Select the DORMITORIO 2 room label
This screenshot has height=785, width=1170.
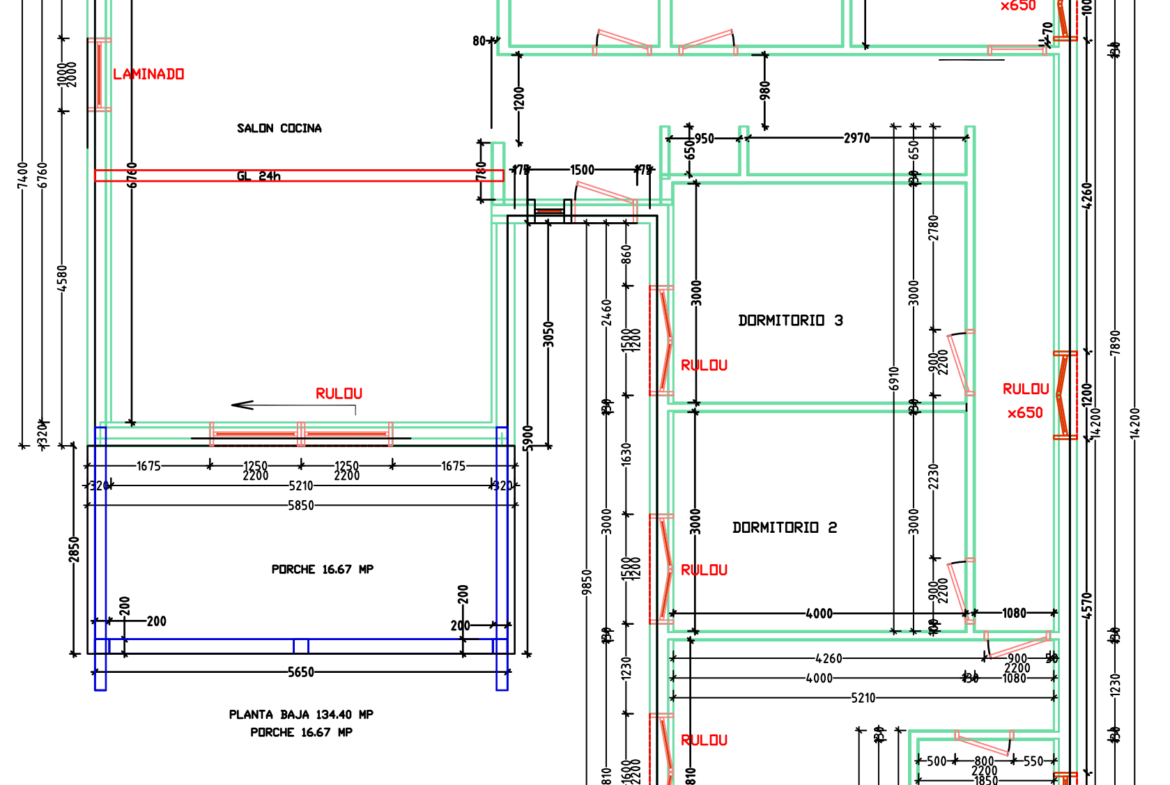[784, 527]
